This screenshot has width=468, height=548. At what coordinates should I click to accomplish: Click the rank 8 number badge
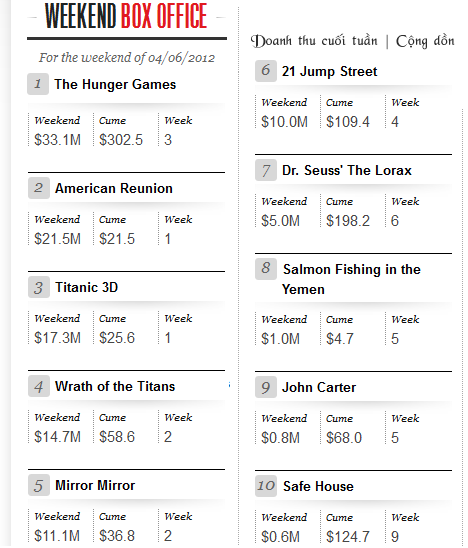click(x=266, y=269)
